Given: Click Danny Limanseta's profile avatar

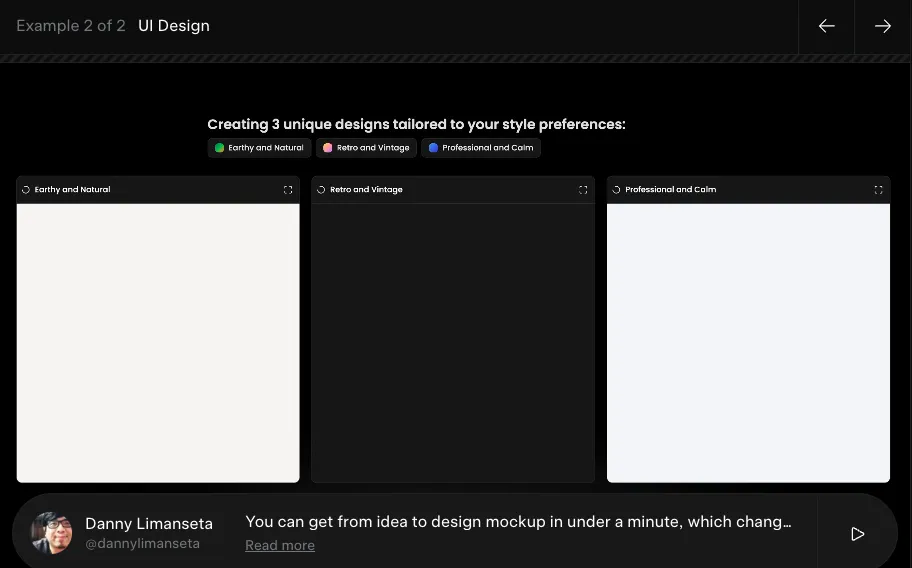Looking at the screenshot, I should (52, 533).
